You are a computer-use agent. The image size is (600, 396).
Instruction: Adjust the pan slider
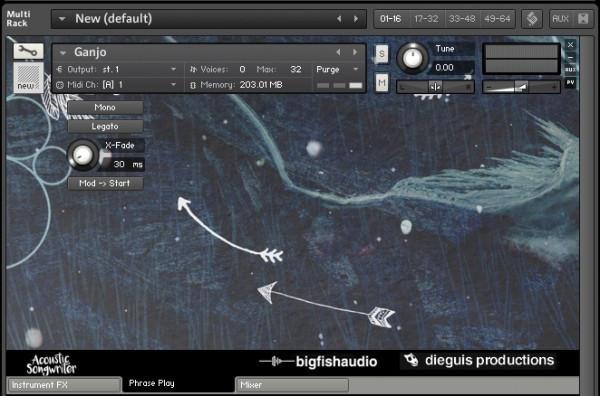point(435,87)
